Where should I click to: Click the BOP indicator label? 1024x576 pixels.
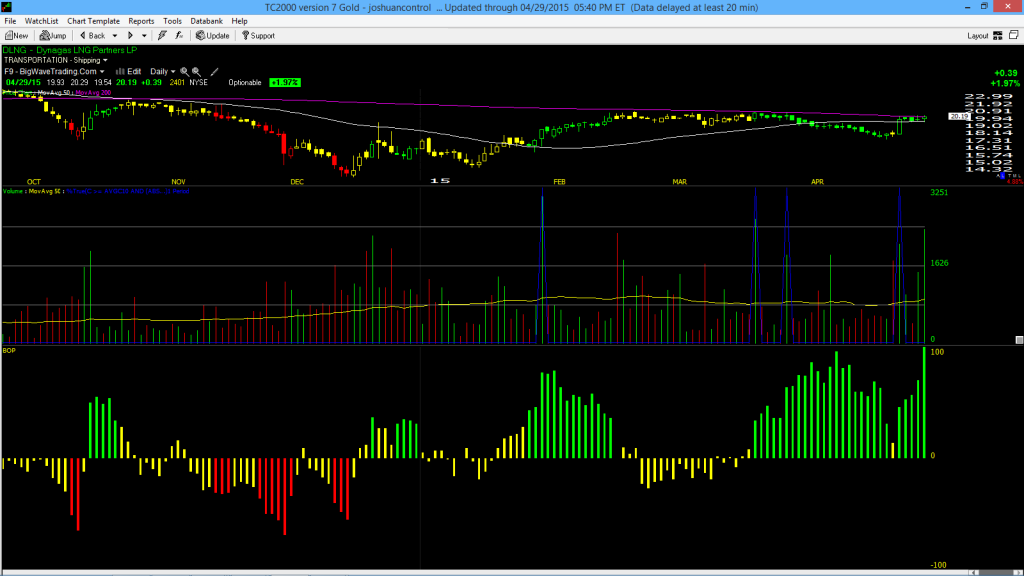tap(9, 351)
